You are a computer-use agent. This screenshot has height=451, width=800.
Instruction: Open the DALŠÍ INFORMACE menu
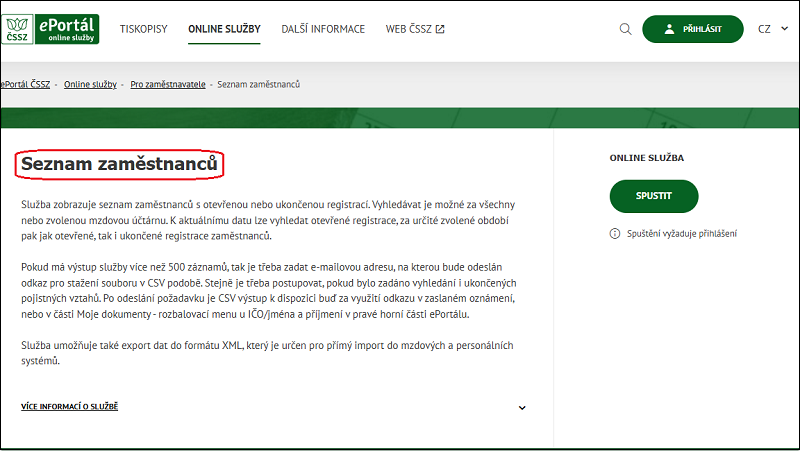[323, 29]
